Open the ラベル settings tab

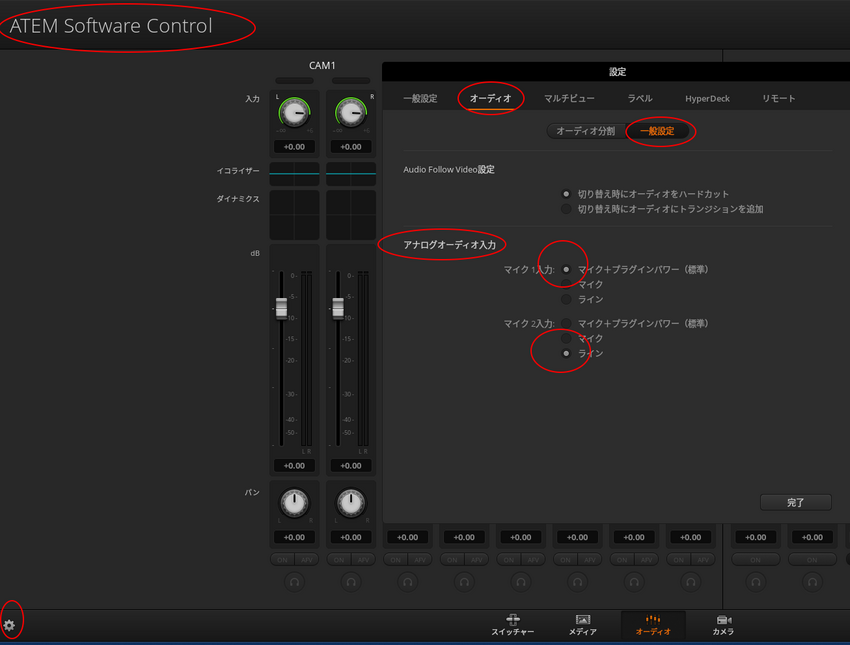[640, 99]
